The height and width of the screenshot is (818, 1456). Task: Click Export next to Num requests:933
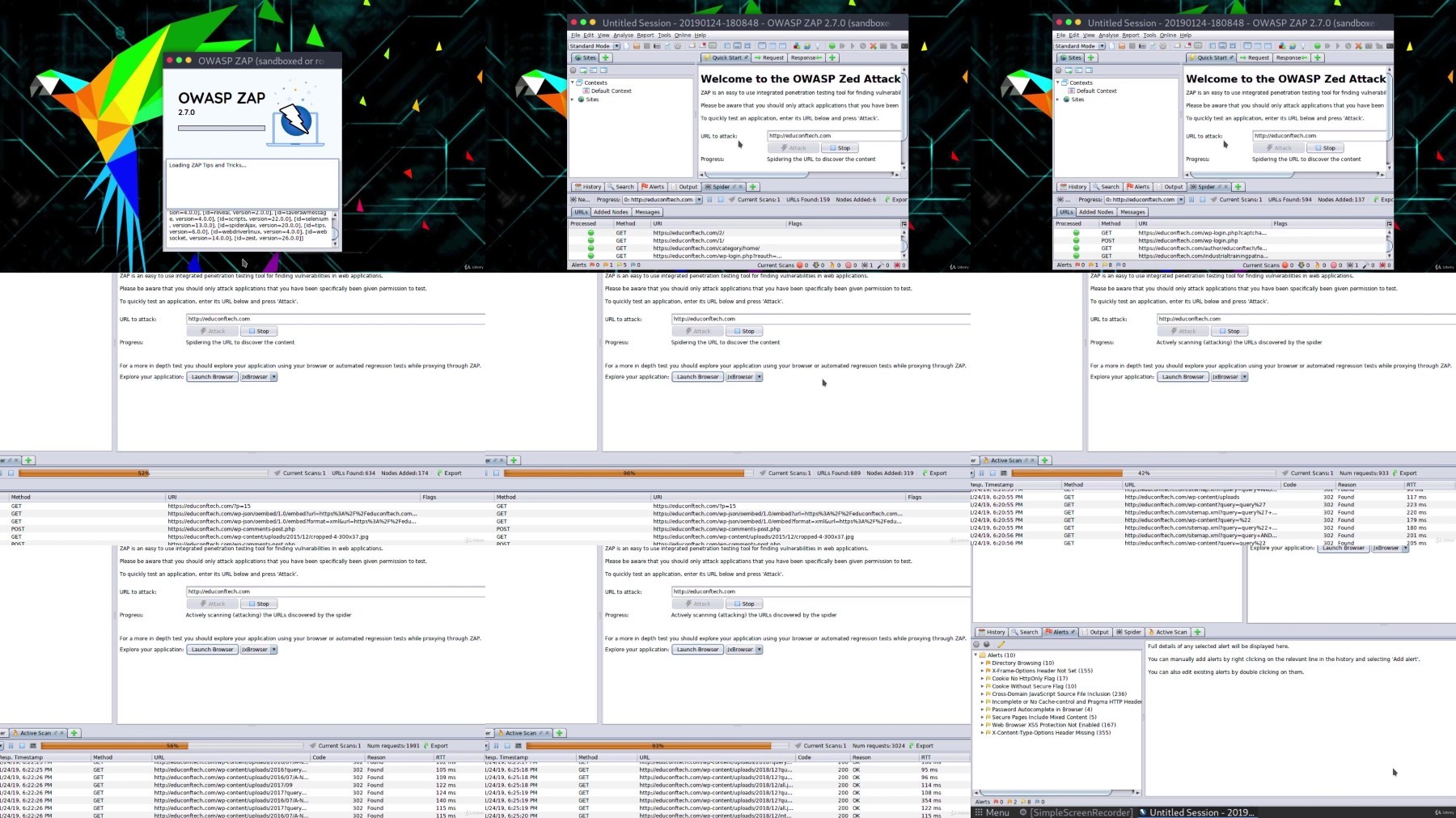coord(1404,473)
